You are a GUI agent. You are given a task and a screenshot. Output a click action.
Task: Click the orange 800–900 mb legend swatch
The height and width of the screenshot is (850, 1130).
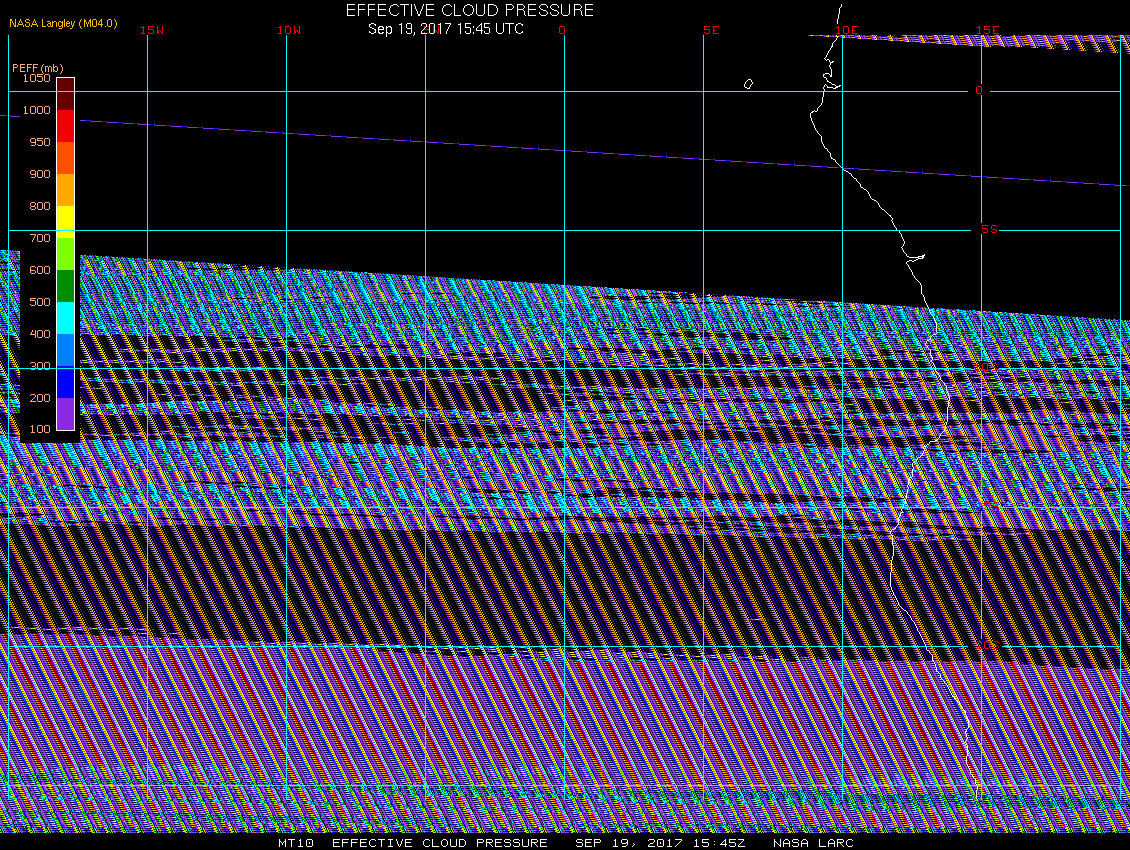pyautogui.click(x=65, y=190)
